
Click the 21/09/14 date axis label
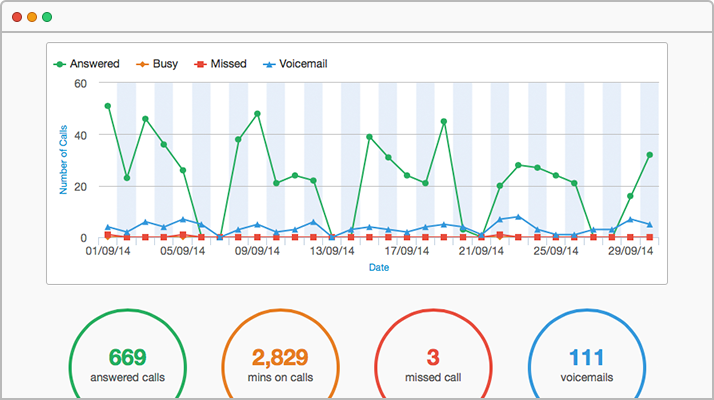click(481, 251)
